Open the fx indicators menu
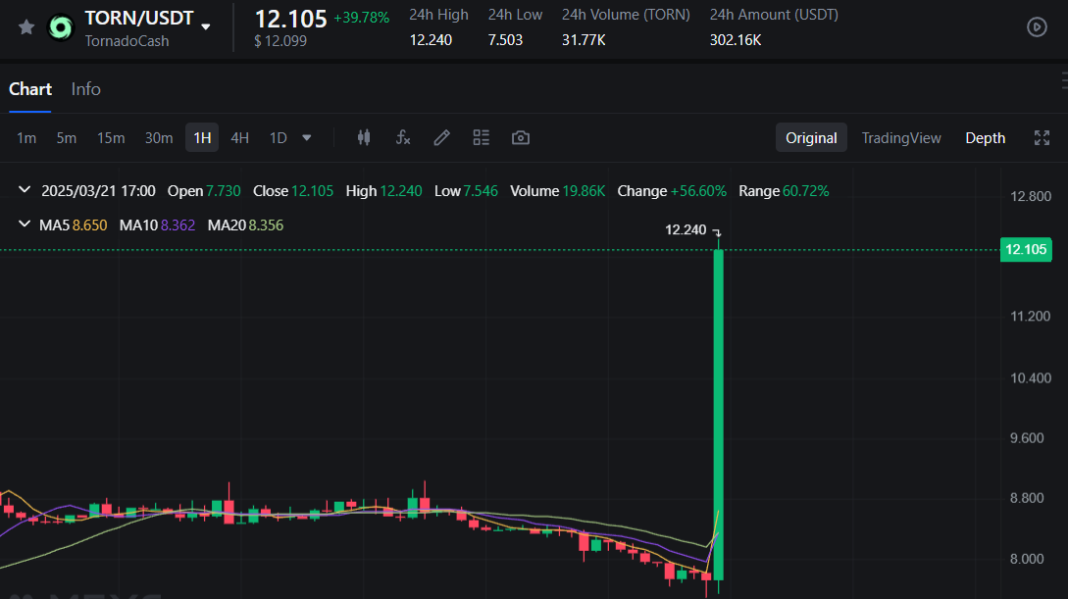Screen dimensions: 1068x599 [x=403, y=138]
